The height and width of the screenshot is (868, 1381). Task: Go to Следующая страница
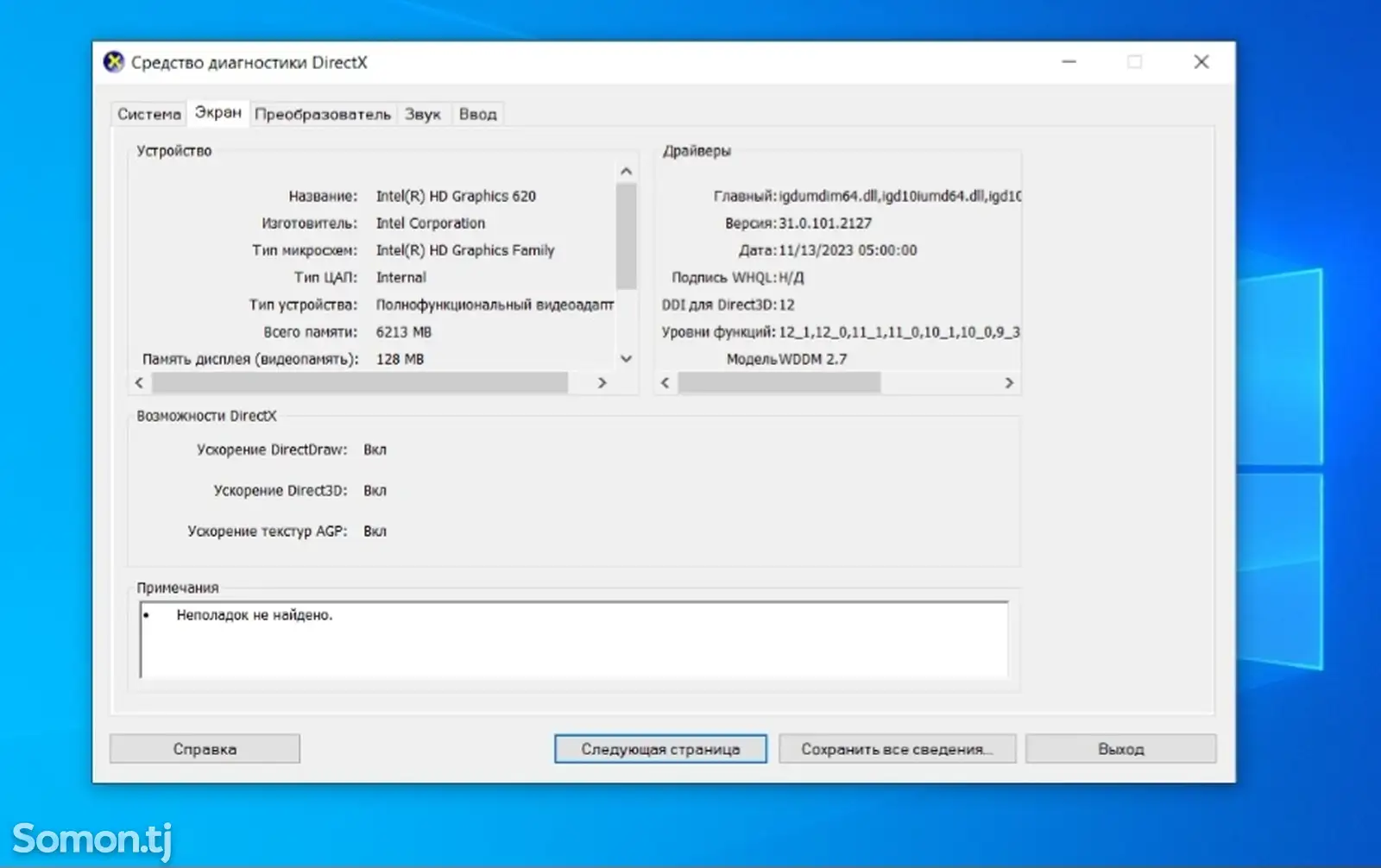click(660, 749)
